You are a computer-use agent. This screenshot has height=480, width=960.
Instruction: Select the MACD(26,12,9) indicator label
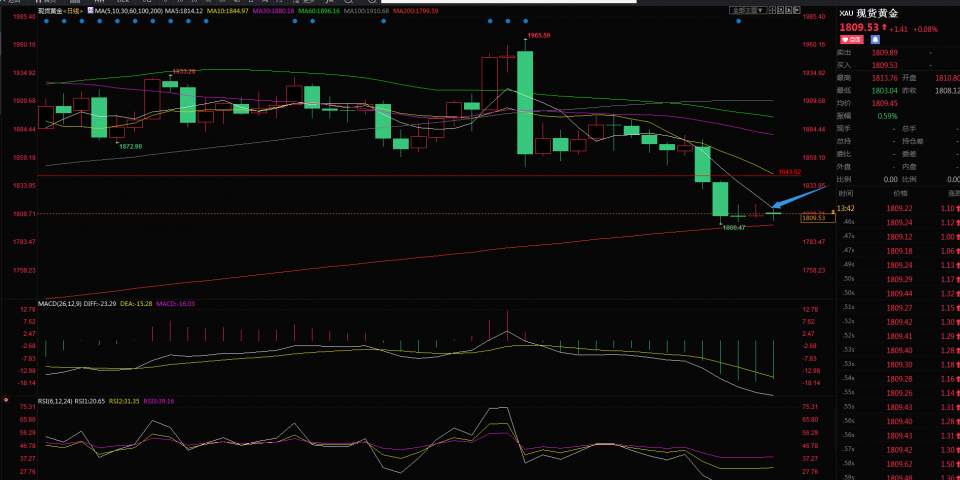click(x=59, y=303)
